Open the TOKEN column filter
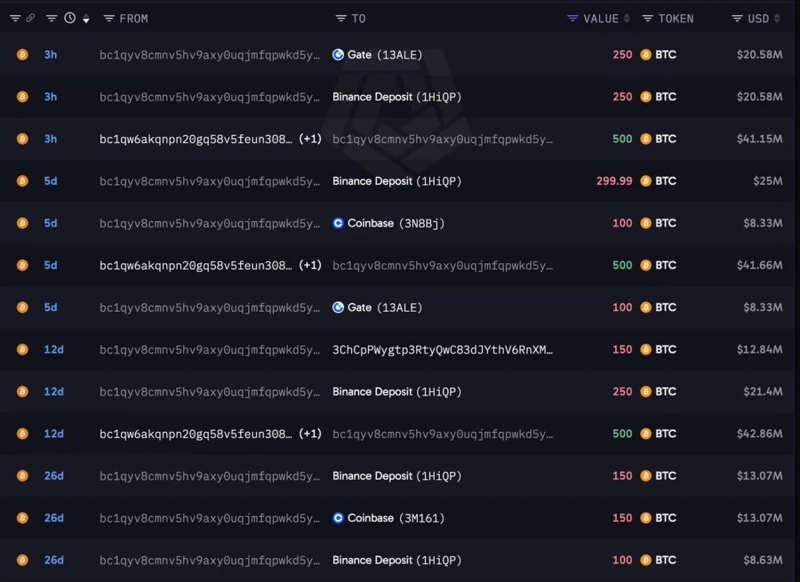Image resolution: width=800 pixels, height=582 pixels. coord(648,19)
